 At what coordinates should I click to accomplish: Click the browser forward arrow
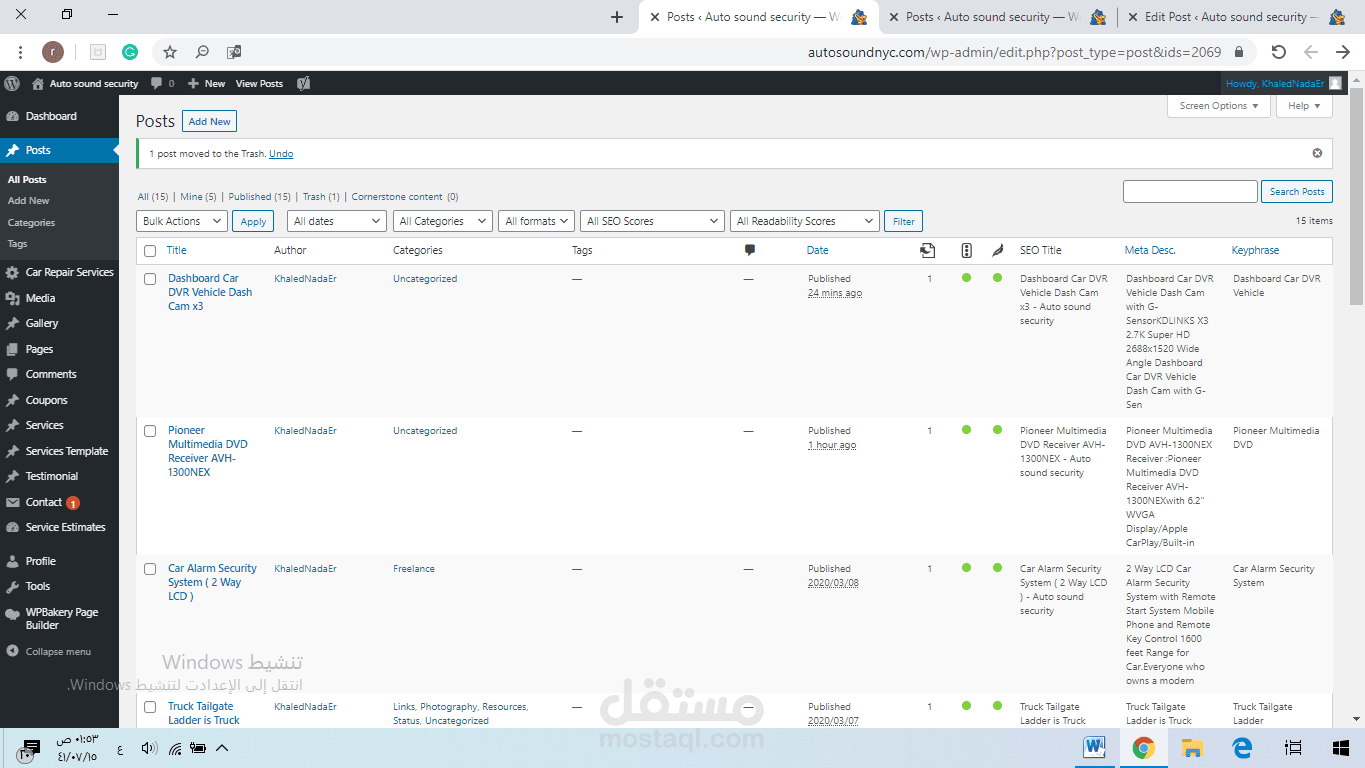click(1342, 52)
